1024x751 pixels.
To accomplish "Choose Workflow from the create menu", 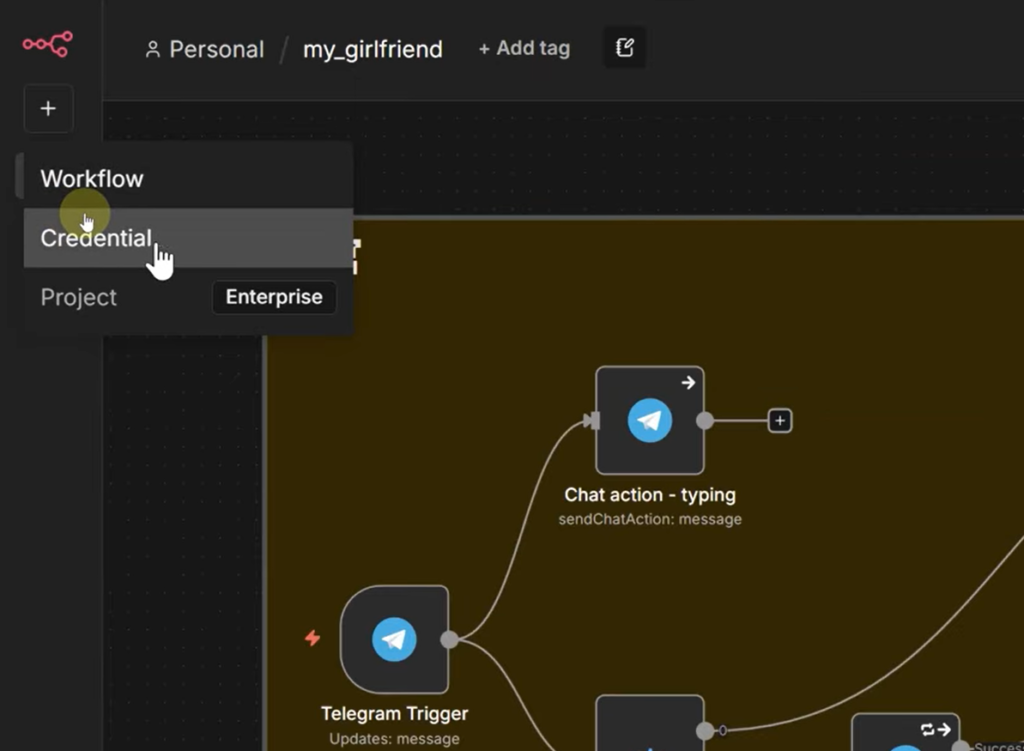I will [92, 179].
